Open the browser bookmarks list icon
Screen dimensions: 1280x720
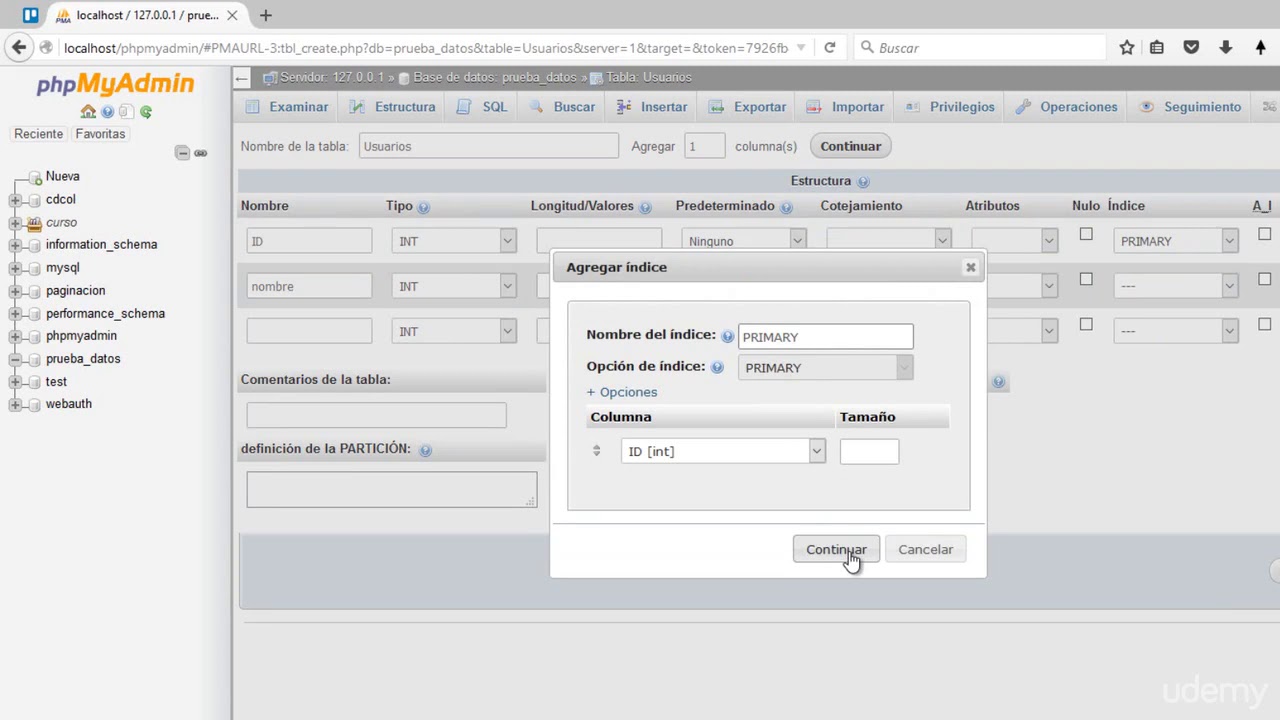1157,47
